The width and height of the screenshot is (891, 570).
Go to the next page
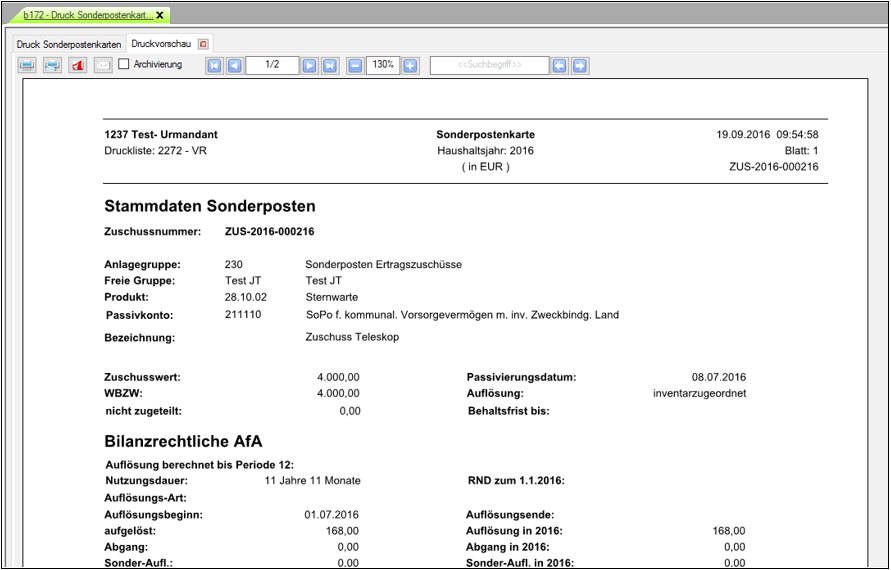[310, 65]
